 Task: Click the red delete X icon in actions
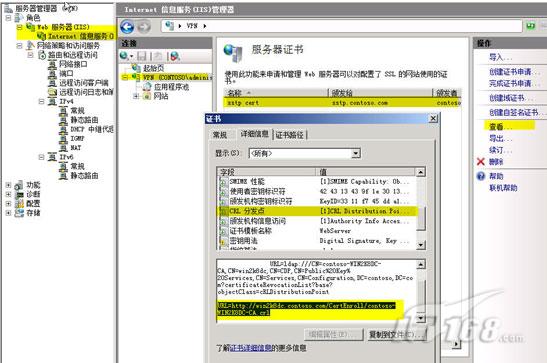pyautogui.click(x=481, y=161)
